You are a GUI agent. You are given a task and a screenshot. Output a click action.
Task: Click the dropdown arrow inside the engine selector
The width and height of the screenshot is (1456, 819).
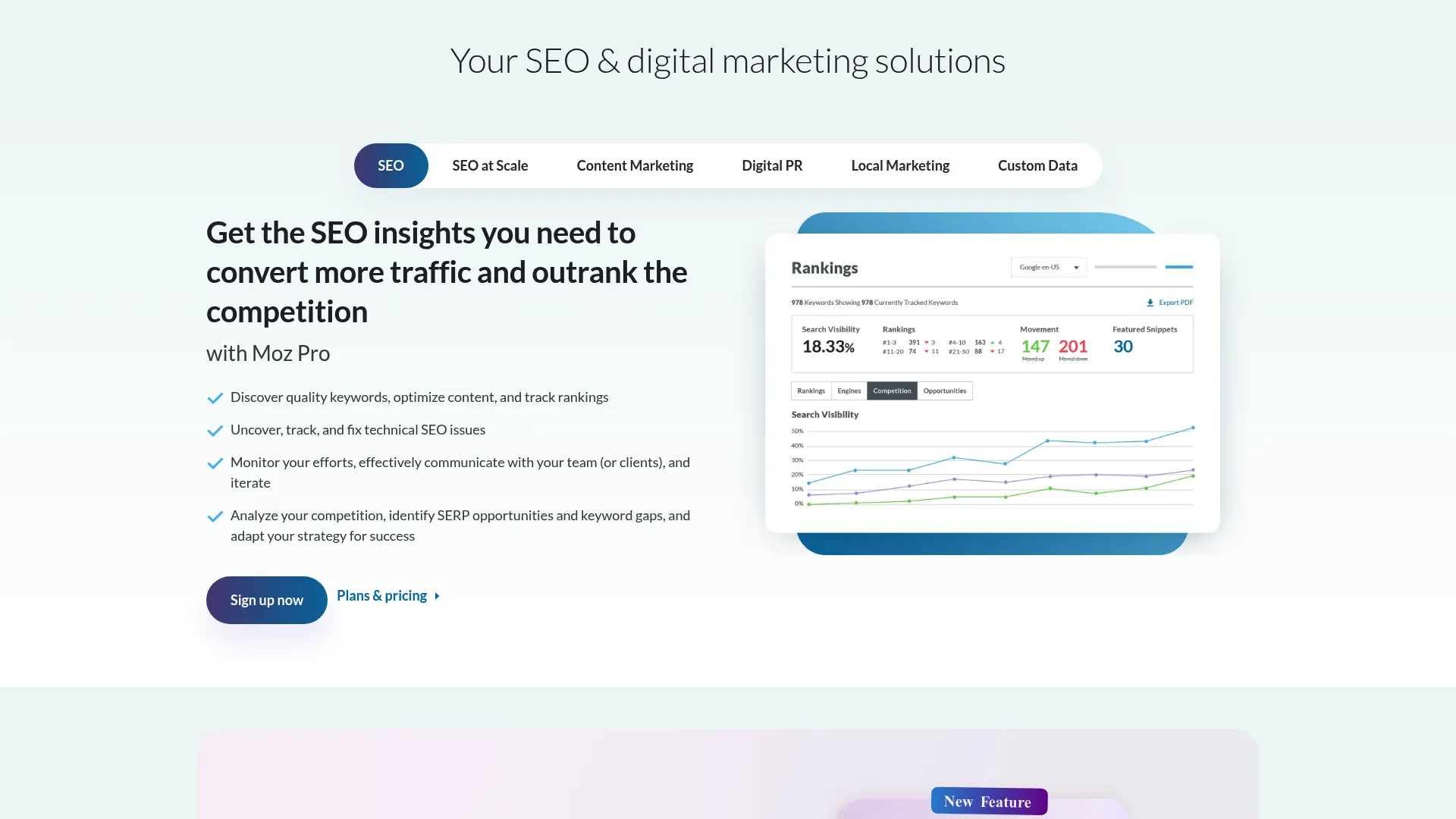click(x=1076, y=267)
